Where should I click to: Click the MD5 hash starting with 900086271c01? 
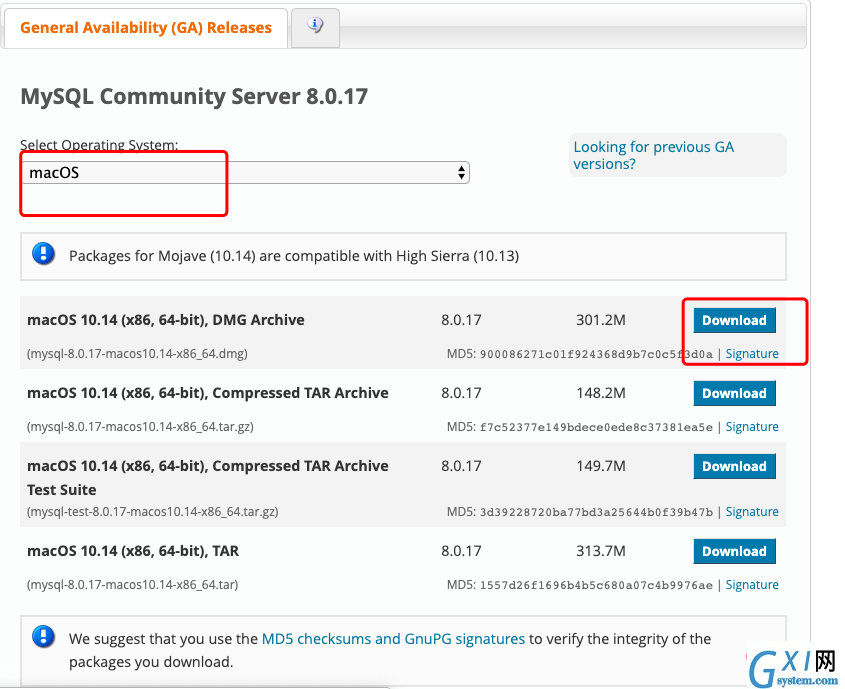[596, 354]
